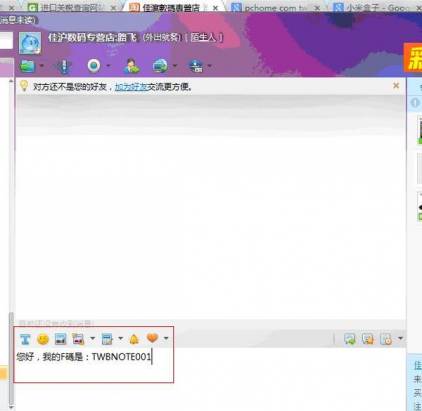Insert a picture using the image icon

(x=60, y=339)
